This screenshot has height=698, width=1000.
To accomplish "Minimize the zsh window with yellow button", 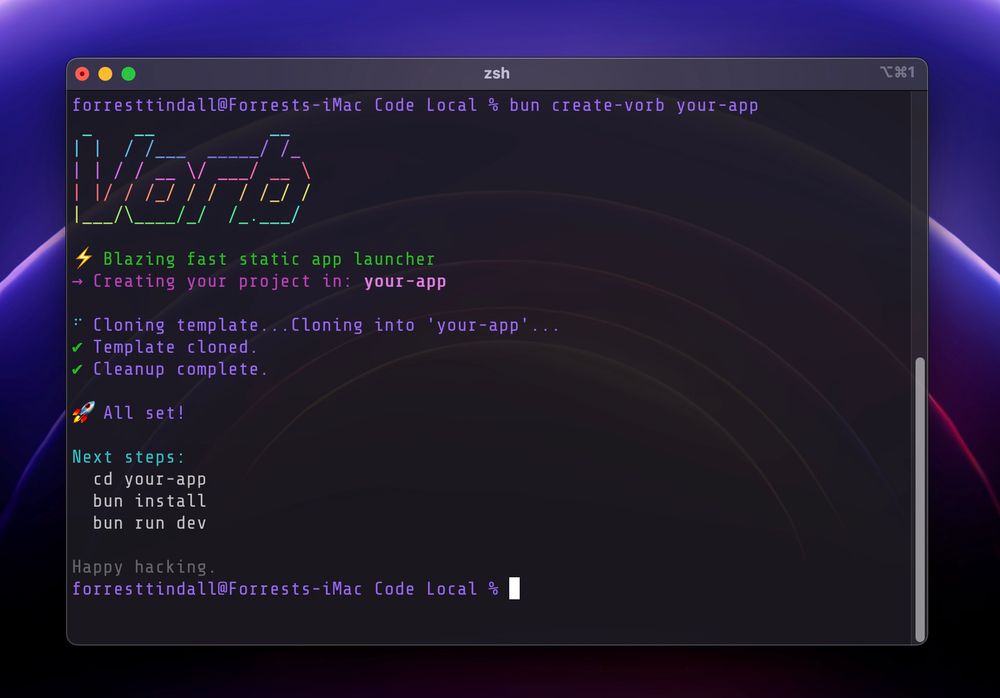I will tap(105, 74).
